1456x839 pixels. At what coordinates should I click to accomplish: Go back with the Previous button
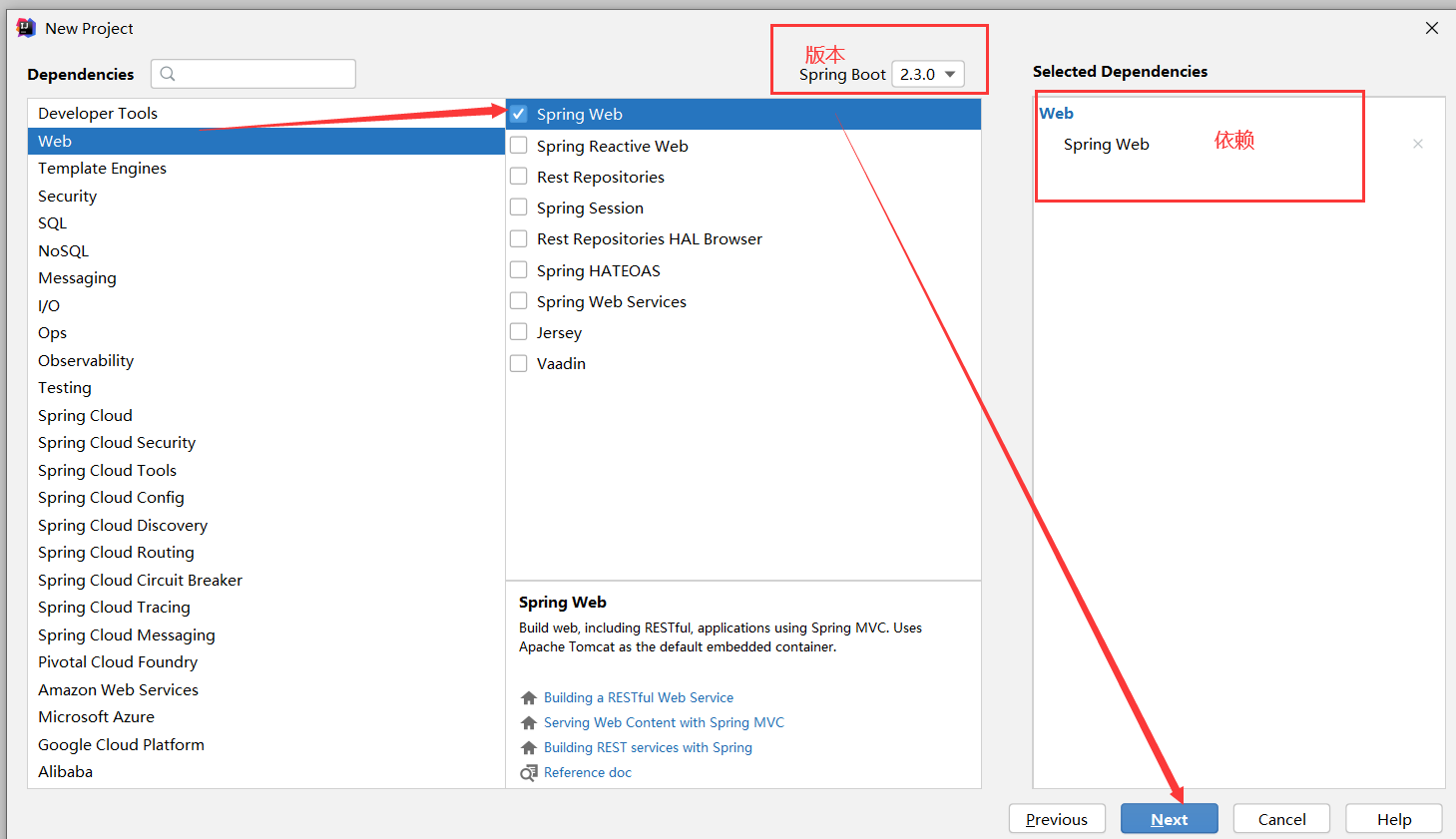[x=1057, y=819]
